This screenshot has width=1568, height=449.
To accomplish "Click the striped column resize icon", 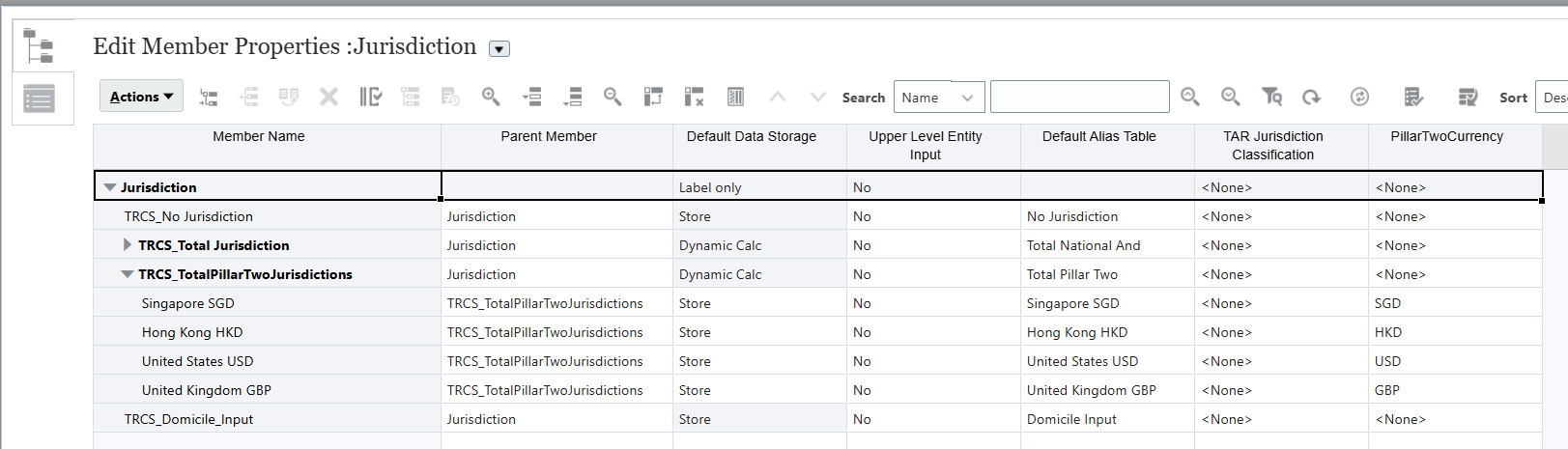I will click(x=735, y=97).
